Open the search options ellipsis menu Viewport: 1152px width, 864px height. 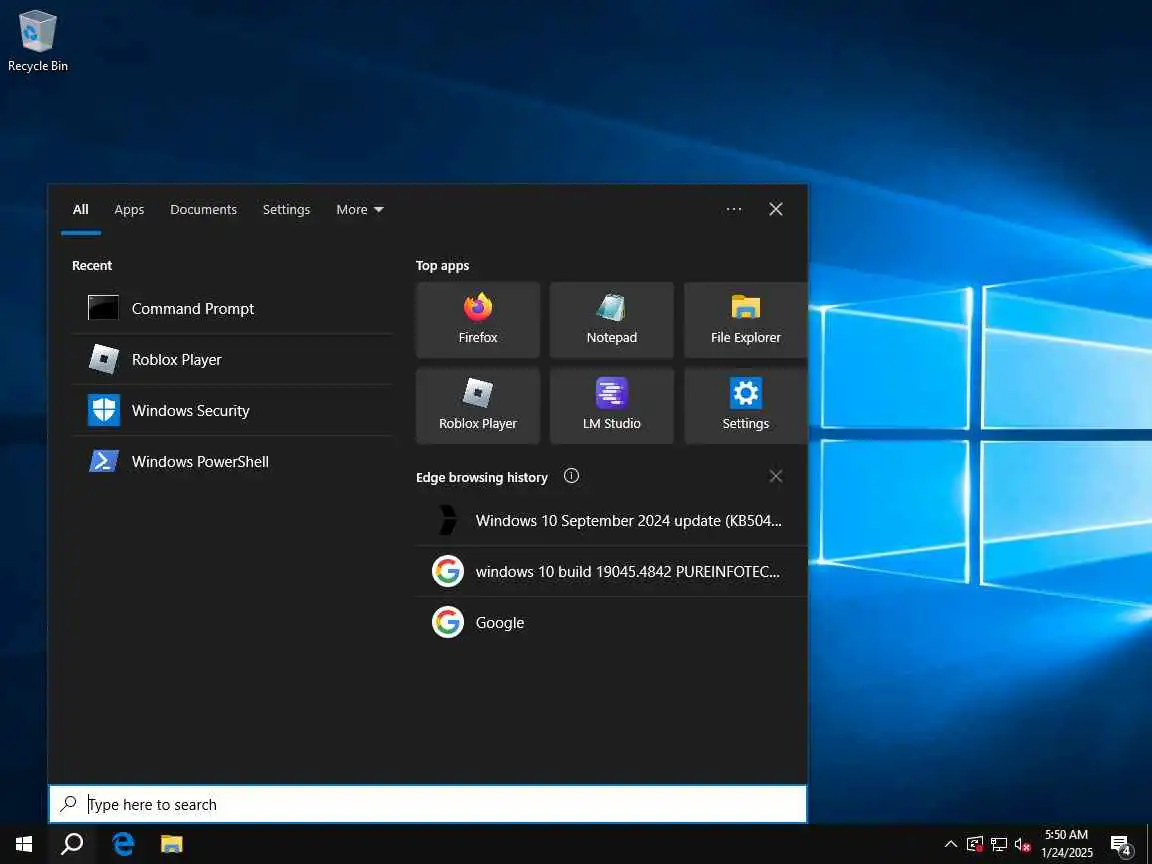(x=733, y=209)
